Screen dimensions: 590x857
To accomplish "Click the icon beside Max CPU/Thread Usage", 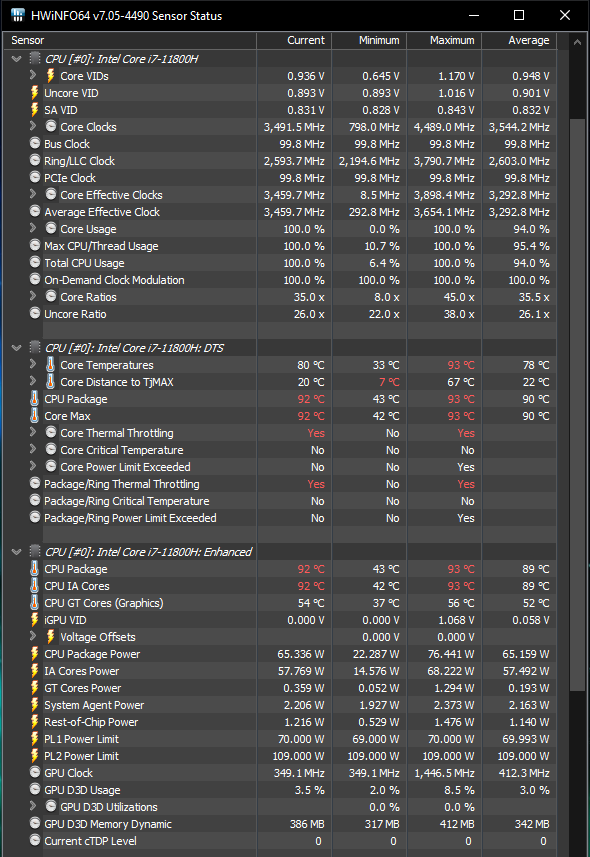I will [x=35, y=245].
